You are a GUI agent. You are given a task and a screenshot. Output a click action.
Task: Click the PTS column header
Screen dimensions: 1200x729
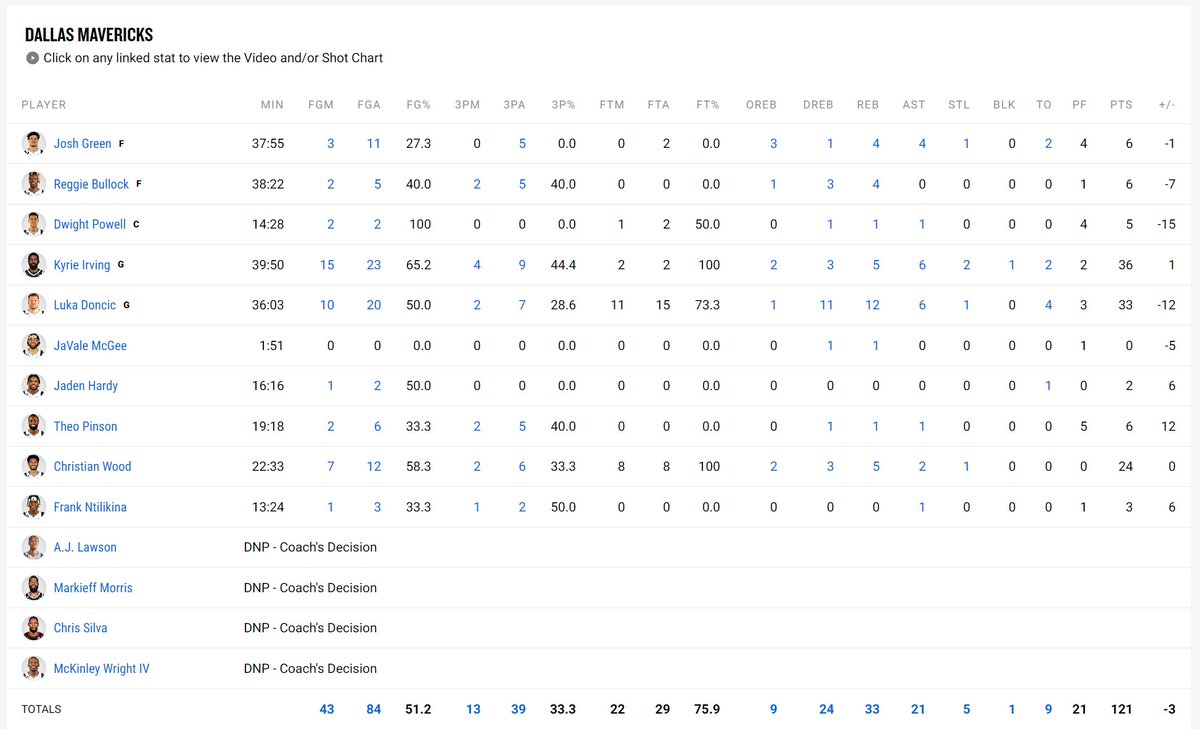(x=1121, y=105)
